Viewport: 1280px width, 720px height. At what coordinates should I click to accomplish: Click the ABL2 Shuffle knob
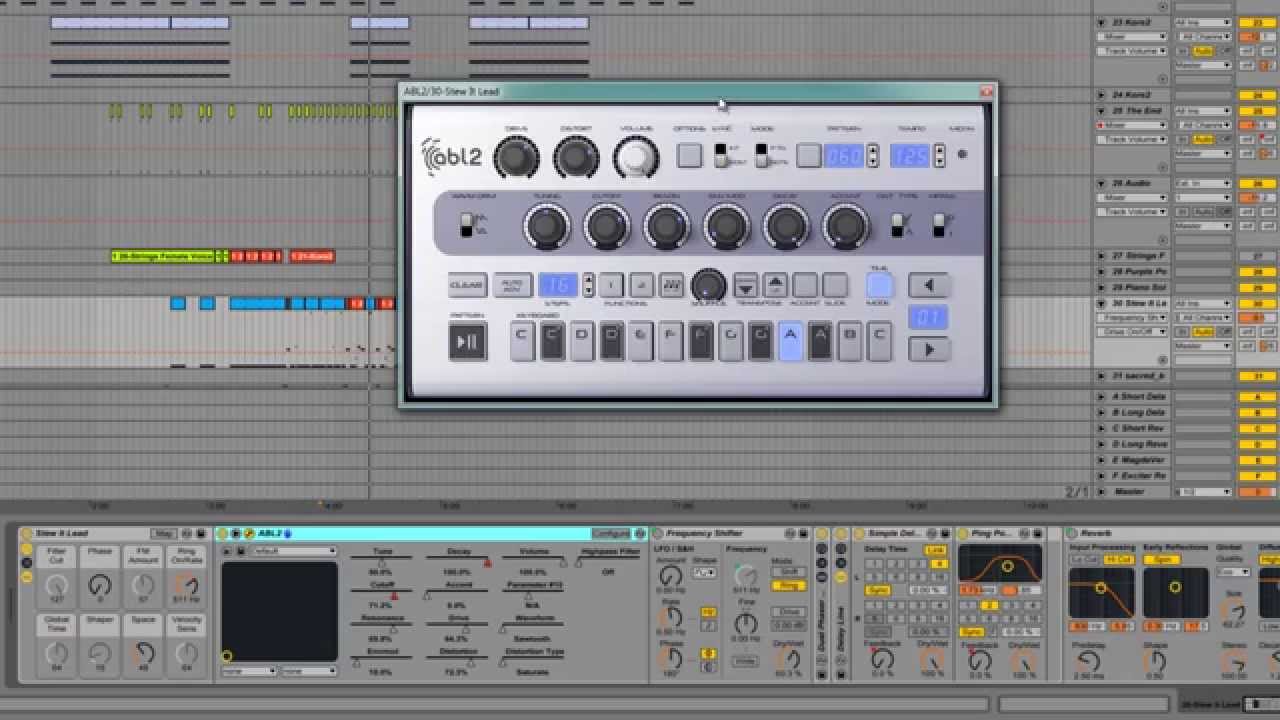pos(708,284)
